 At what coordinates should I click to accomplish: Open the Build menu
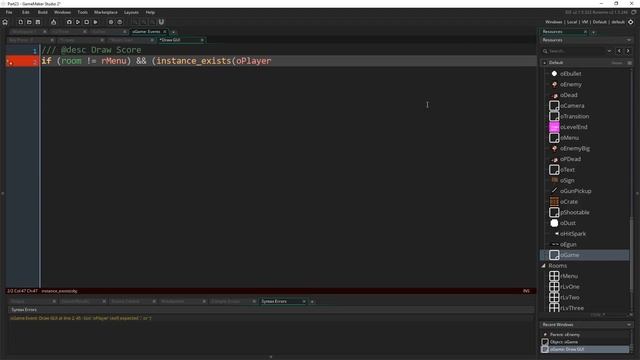(x=42, y=13)
